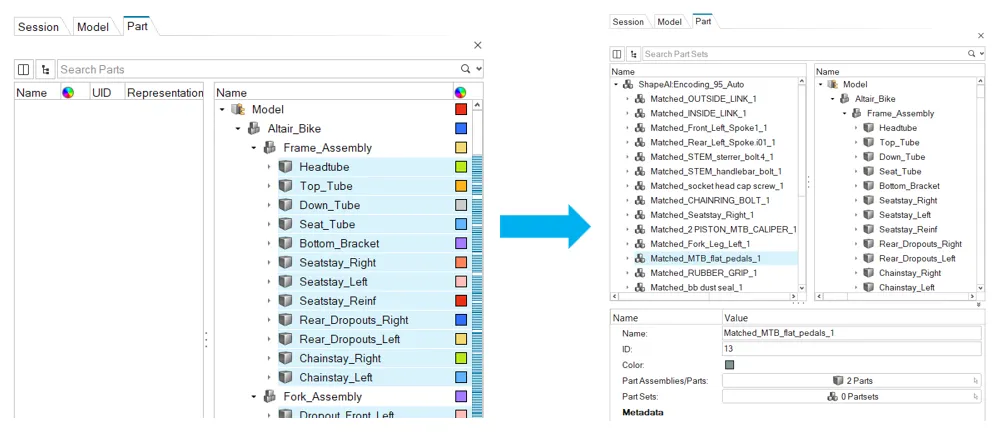1005x436 pixels.
Task: Click in Search Part Sets input field
Action: click(804, 54)
